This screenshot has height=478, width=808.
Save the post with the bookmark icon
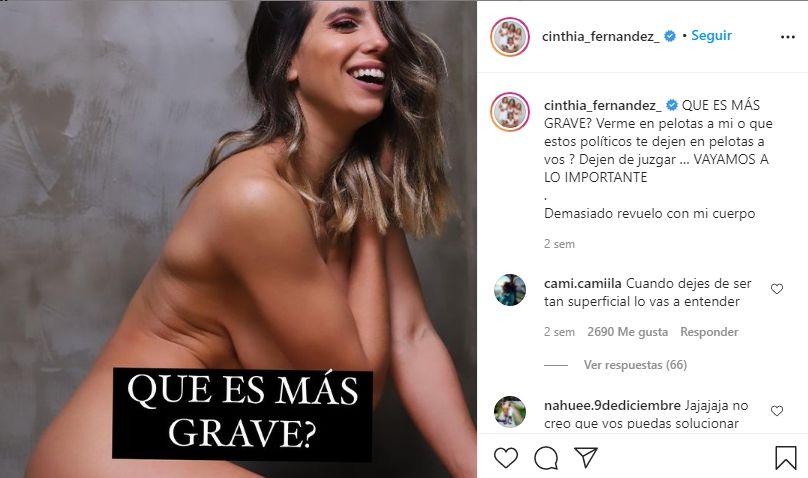pos(786,457)
